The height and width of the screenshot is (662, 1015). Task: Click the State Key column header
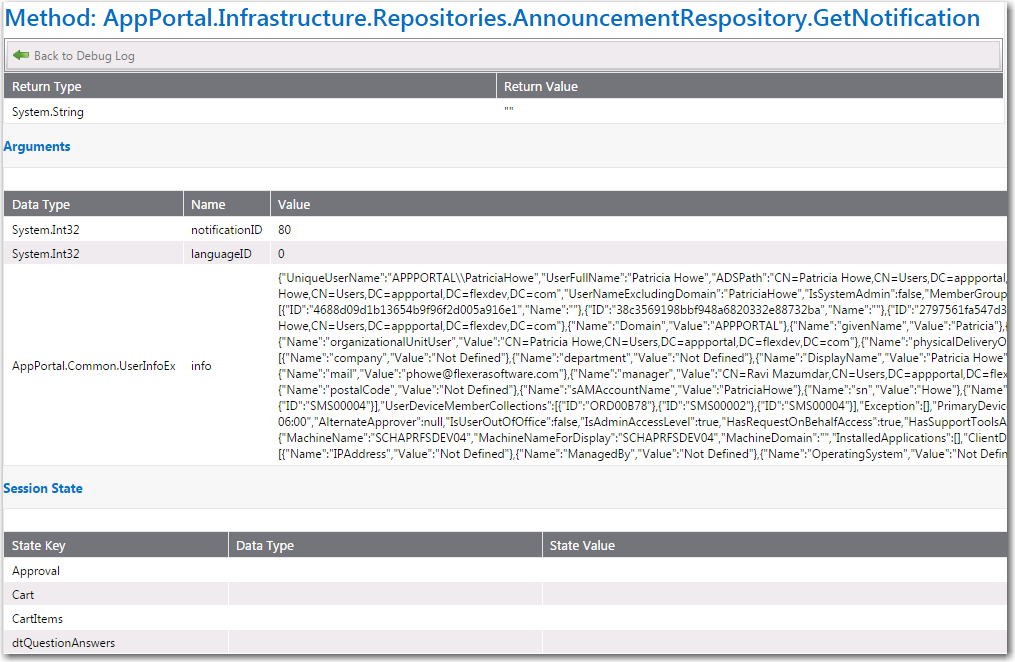click(x=38, y=545)
